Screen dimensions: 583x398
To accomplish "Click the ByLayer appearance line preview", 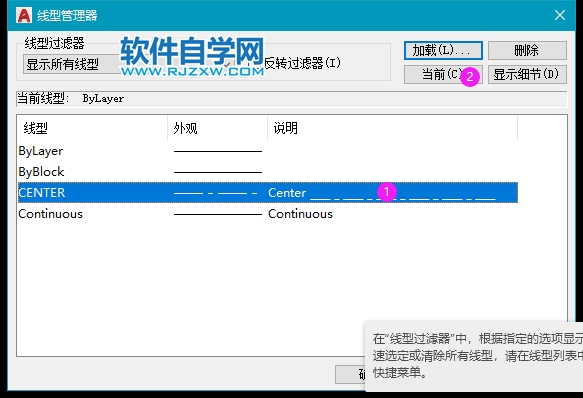I will (x=218, y=151).
